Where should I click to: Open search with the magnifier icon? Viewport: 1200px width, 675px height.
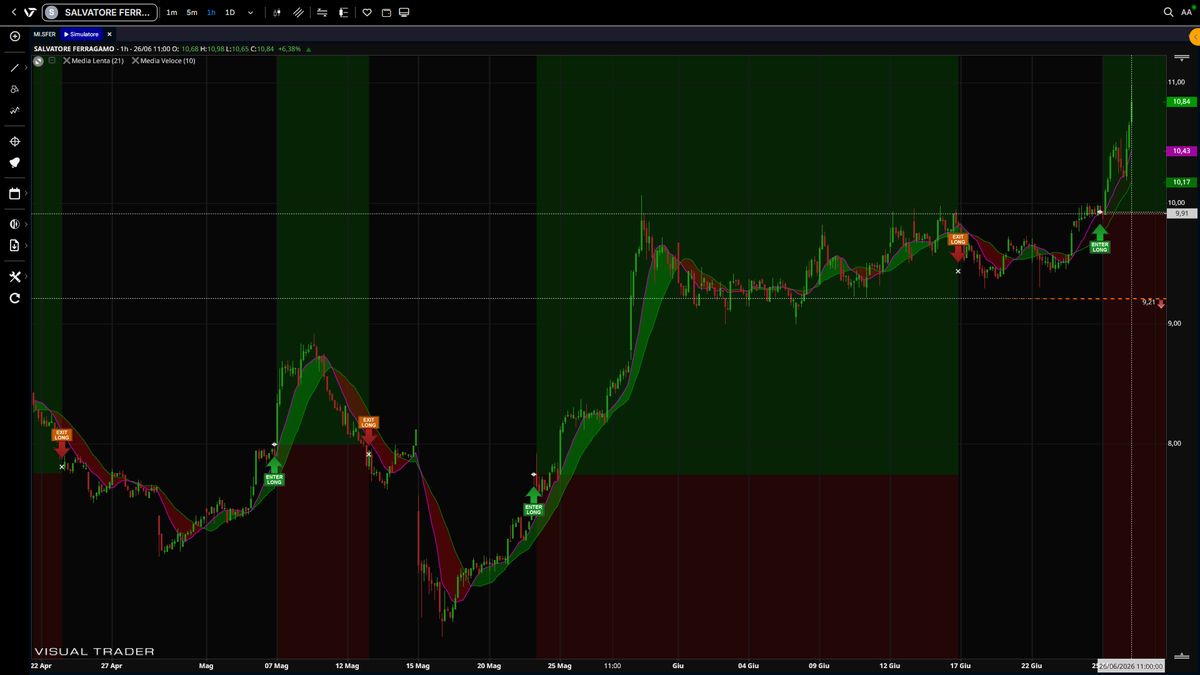pos(1169,12)
